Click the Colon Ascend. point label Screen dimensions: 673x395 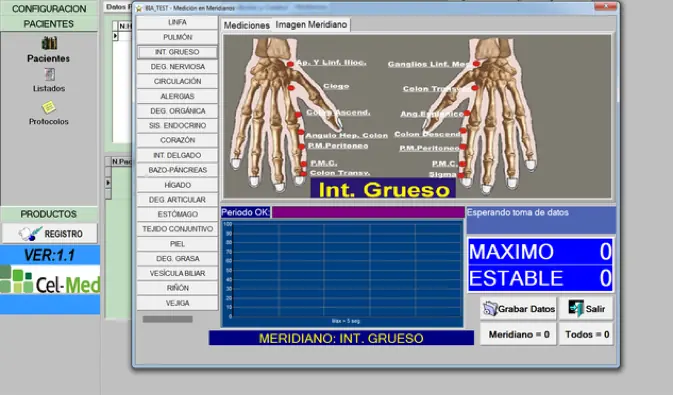pyautogui.click(x=338, y=112)
